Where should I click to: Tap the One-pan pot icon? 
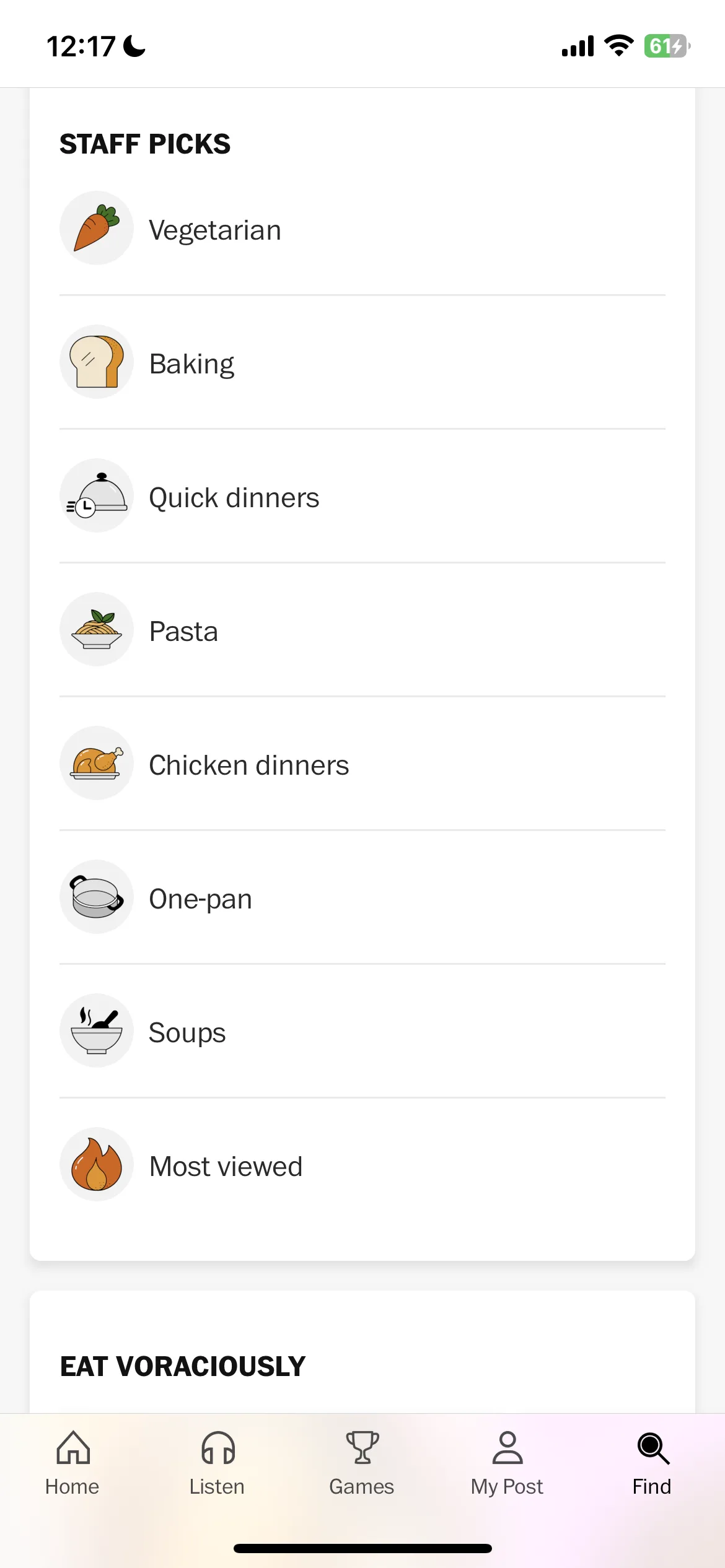[x=97, y=897]
